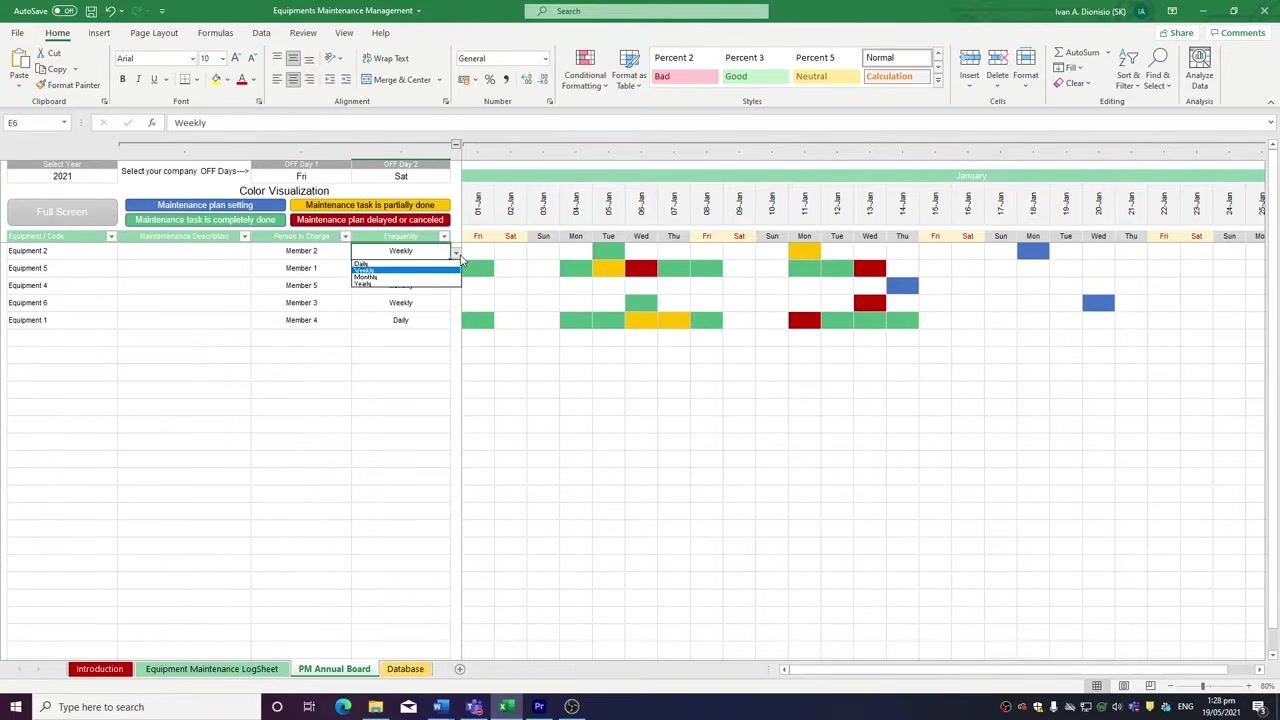
Task: Open the Database sheet tab
Action: (x=405, y=669)
